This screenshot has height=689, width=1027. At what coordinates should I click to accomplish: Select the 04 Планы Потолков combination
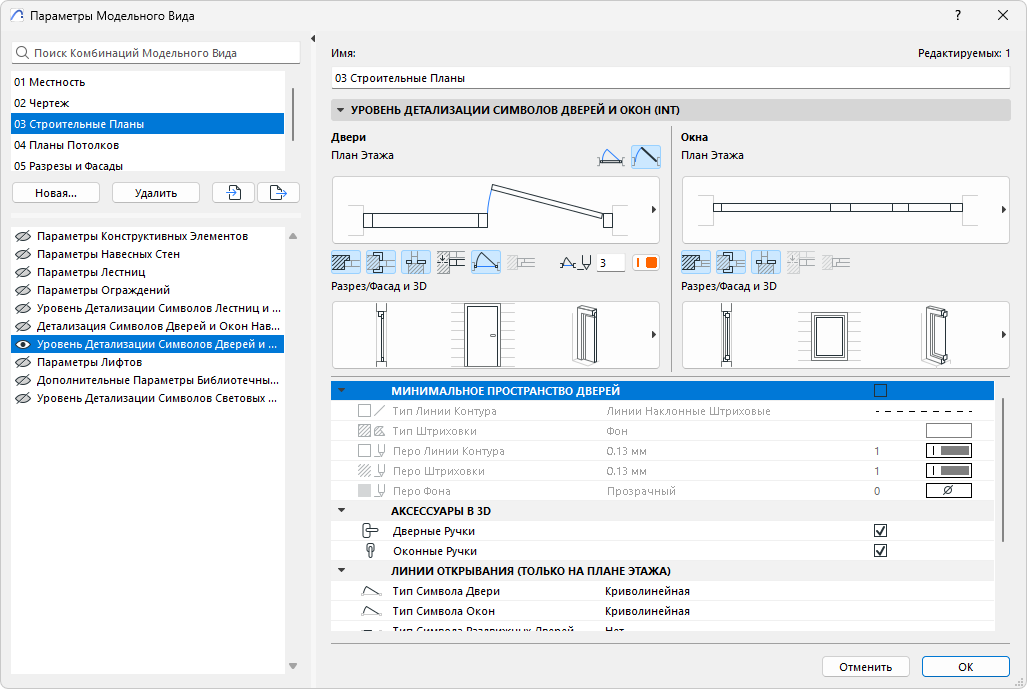[x=67, y=145]
